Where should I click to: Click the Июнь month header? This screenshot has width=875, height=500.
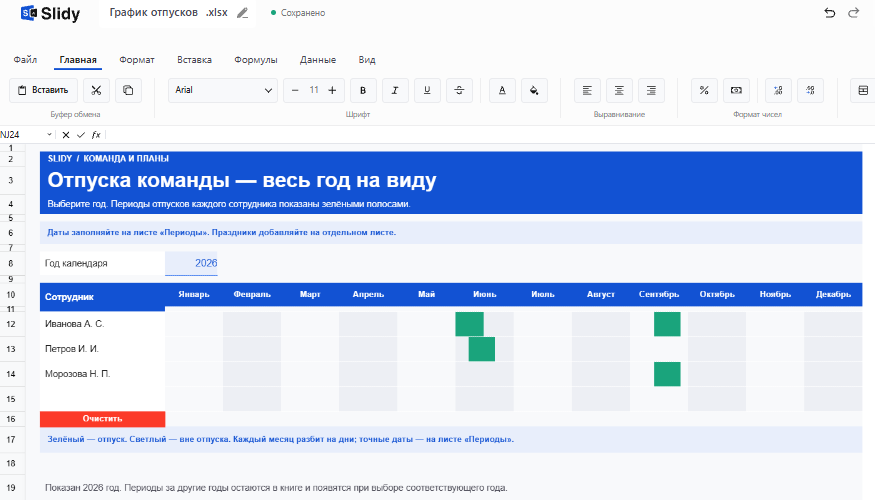point(484,294)
